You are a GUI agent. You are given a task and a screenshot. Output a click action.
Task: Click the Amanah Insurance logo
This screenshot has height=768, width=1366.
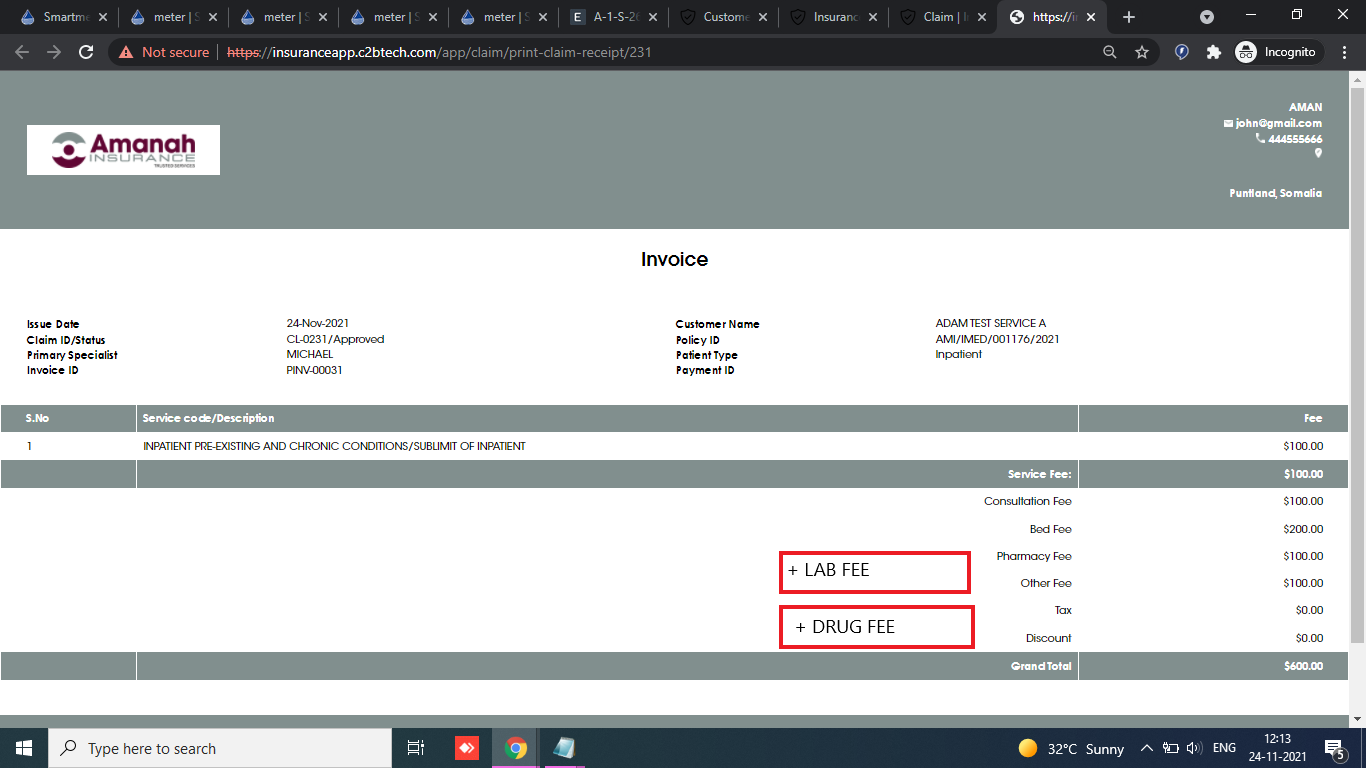pyautogui.click(x=123, y=150)
